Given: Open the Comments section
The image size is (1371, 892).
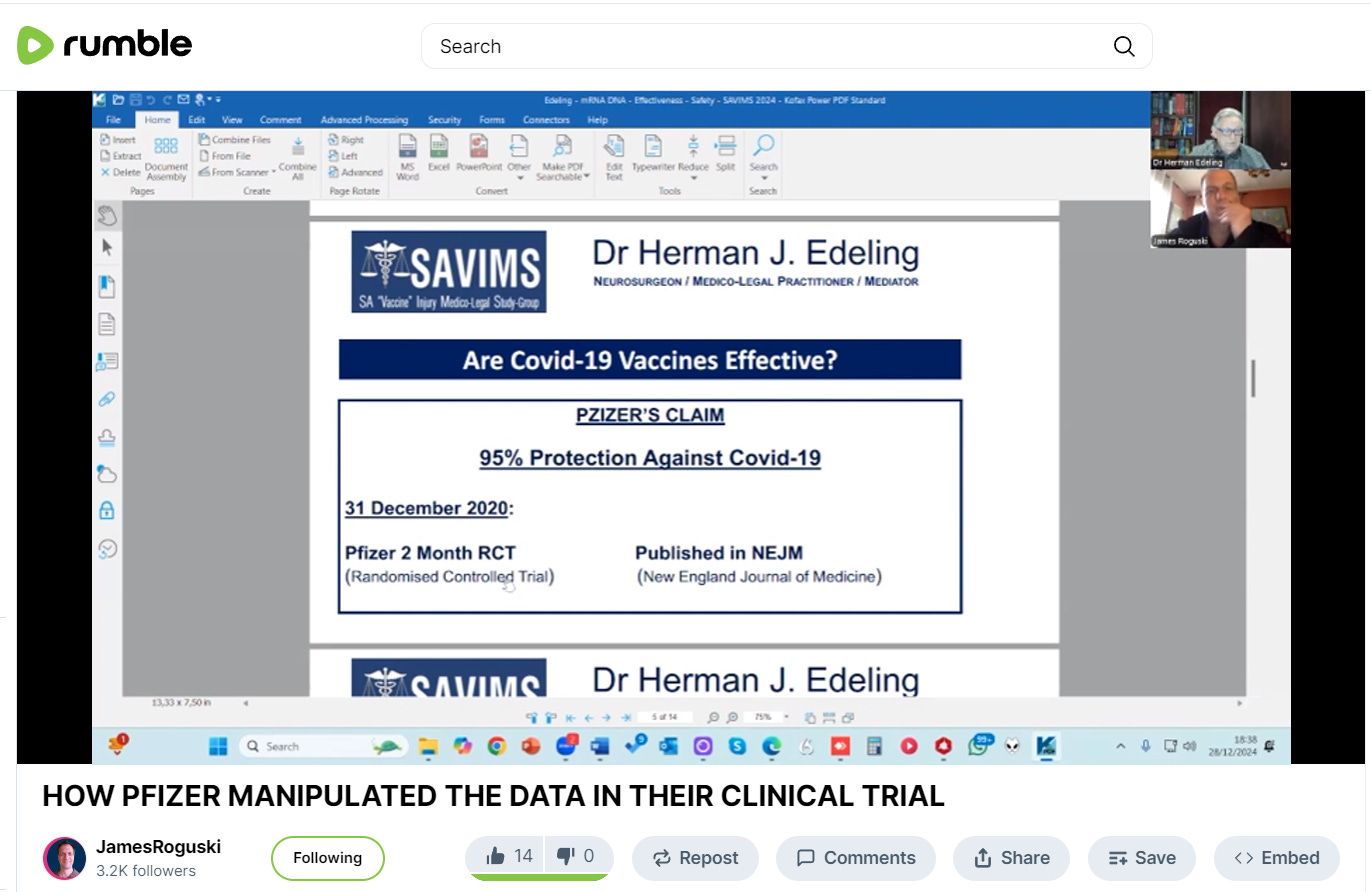Looking at the screenshot, I should pyautogui.click(x=856, y=858).
